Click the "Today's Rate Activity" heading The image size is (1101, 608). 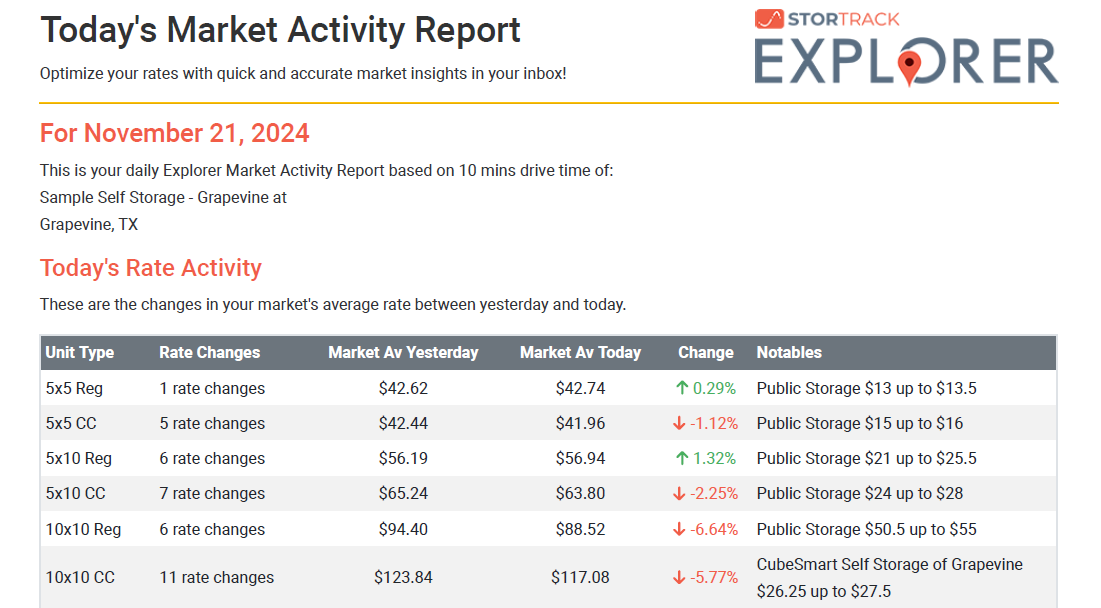(x=151, y=268)
